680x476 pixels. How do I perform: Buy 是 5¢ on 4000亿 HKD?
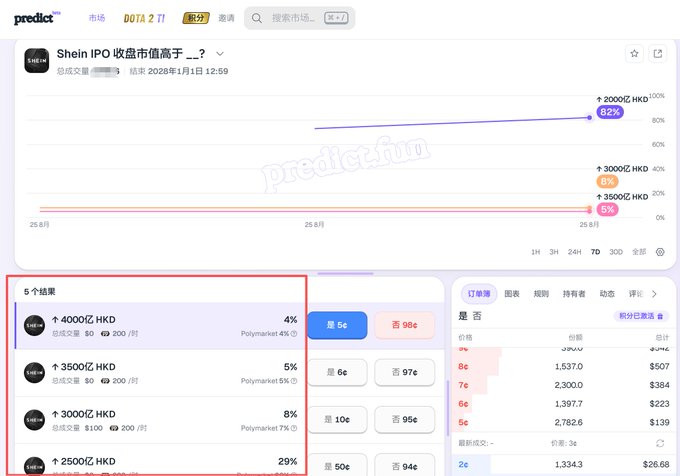click(337, 325)
